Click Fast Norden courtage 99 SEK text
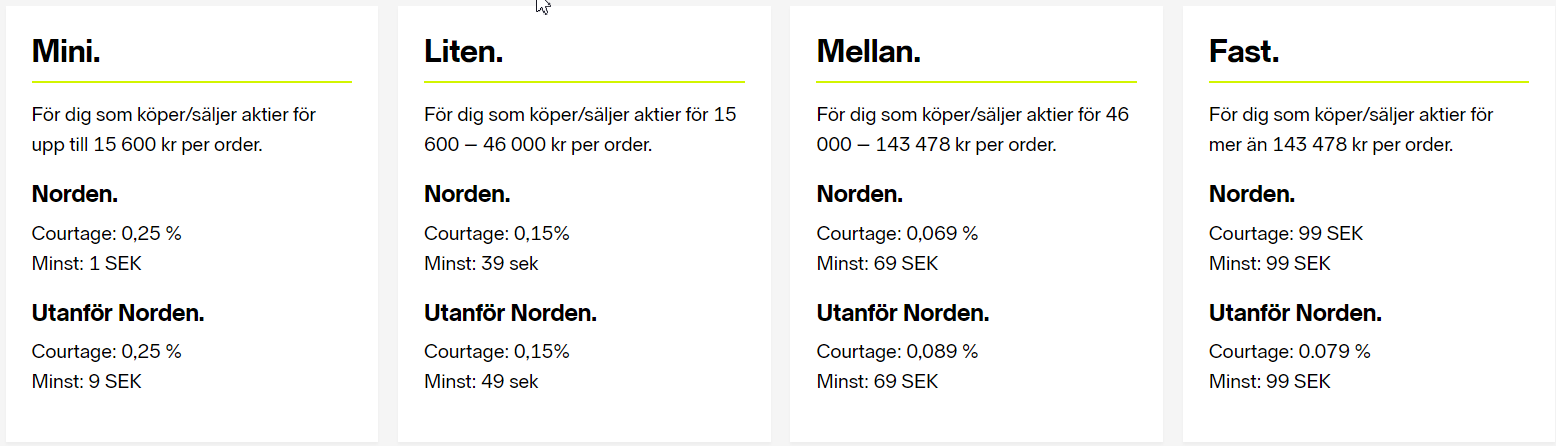 1285,234
